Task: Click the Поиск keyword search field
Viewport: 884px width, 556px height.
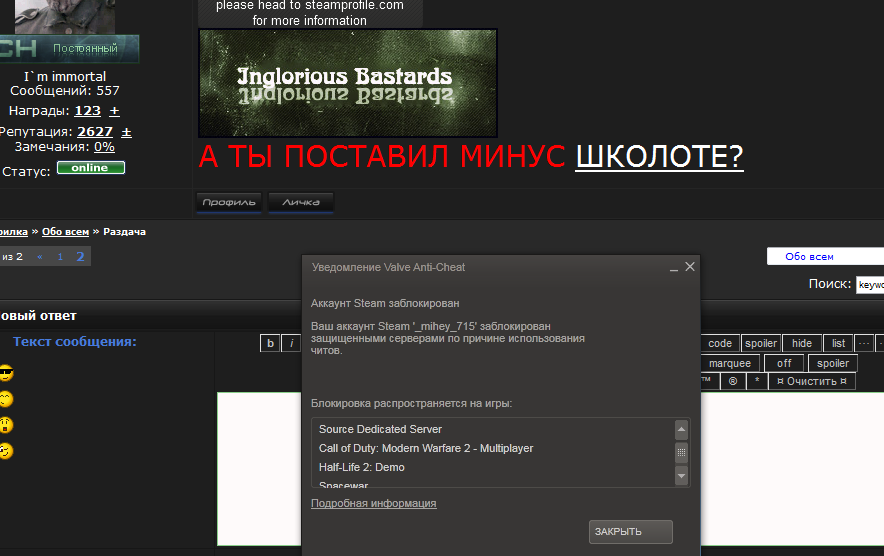Action: tap(870, 285)
